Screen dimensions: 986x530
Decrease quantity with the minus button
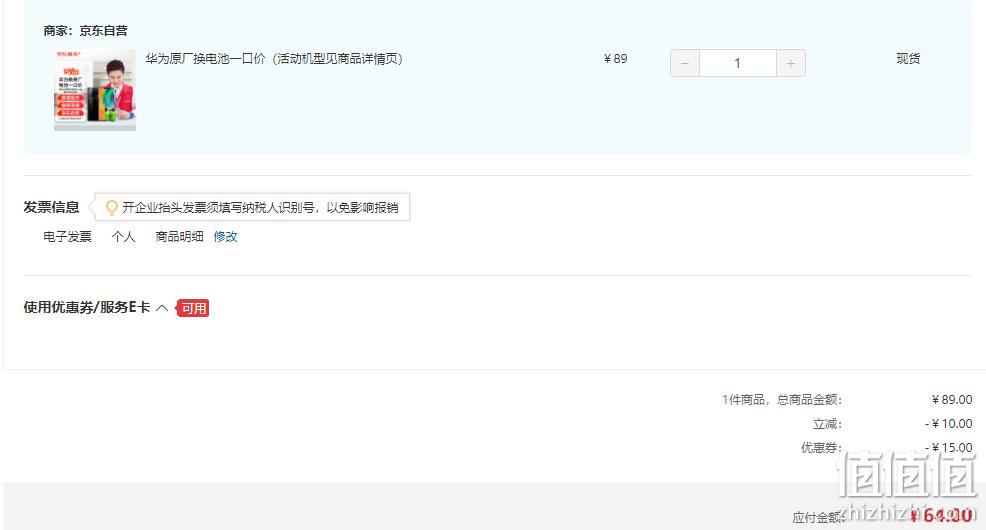click(685, 63)
